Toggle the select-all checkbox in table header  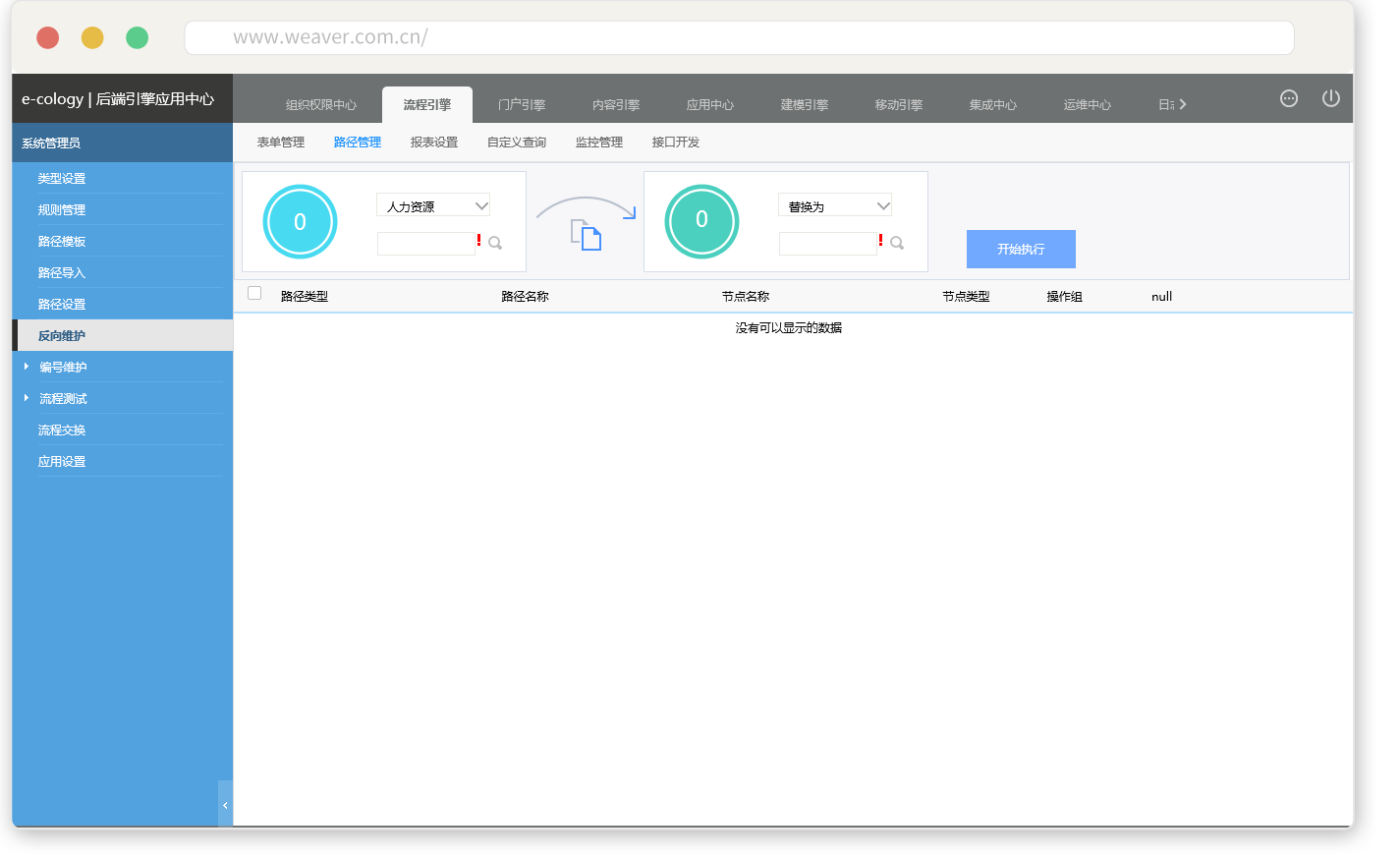254,293
